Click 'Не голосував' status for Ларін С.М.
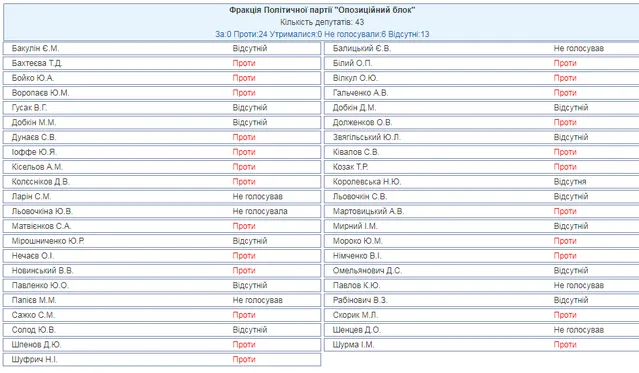Viewport: 639px width, 373px height. (x=258, y=196)
